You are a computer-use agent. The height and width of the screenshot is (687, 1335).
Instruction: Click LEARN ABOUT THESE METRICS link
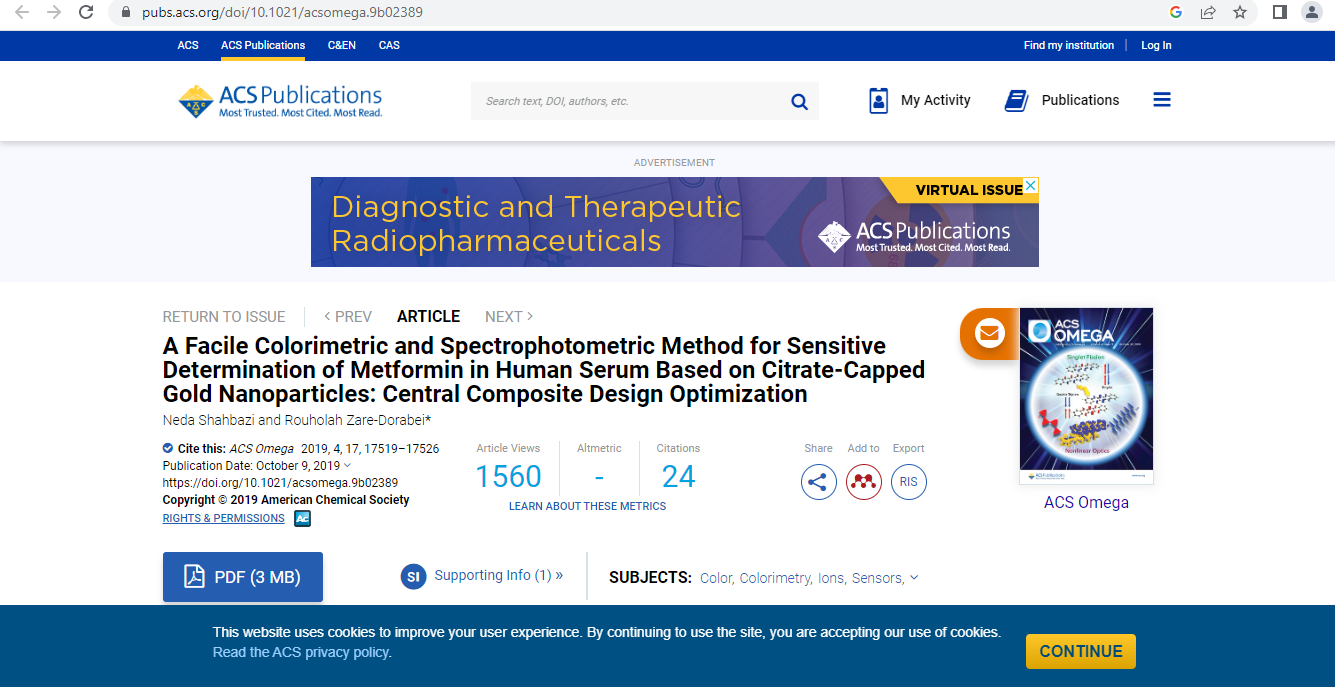(587, 506)
